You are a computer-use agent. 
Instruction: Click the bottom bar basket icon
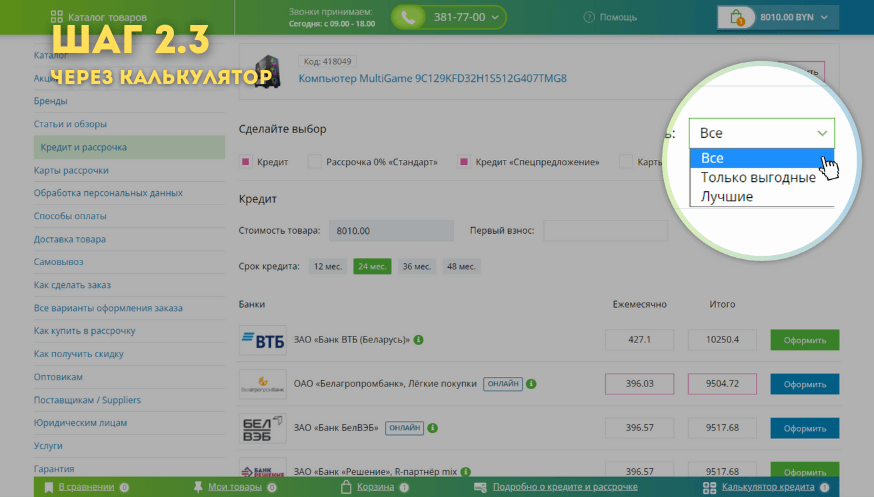(x=346, y=487)
